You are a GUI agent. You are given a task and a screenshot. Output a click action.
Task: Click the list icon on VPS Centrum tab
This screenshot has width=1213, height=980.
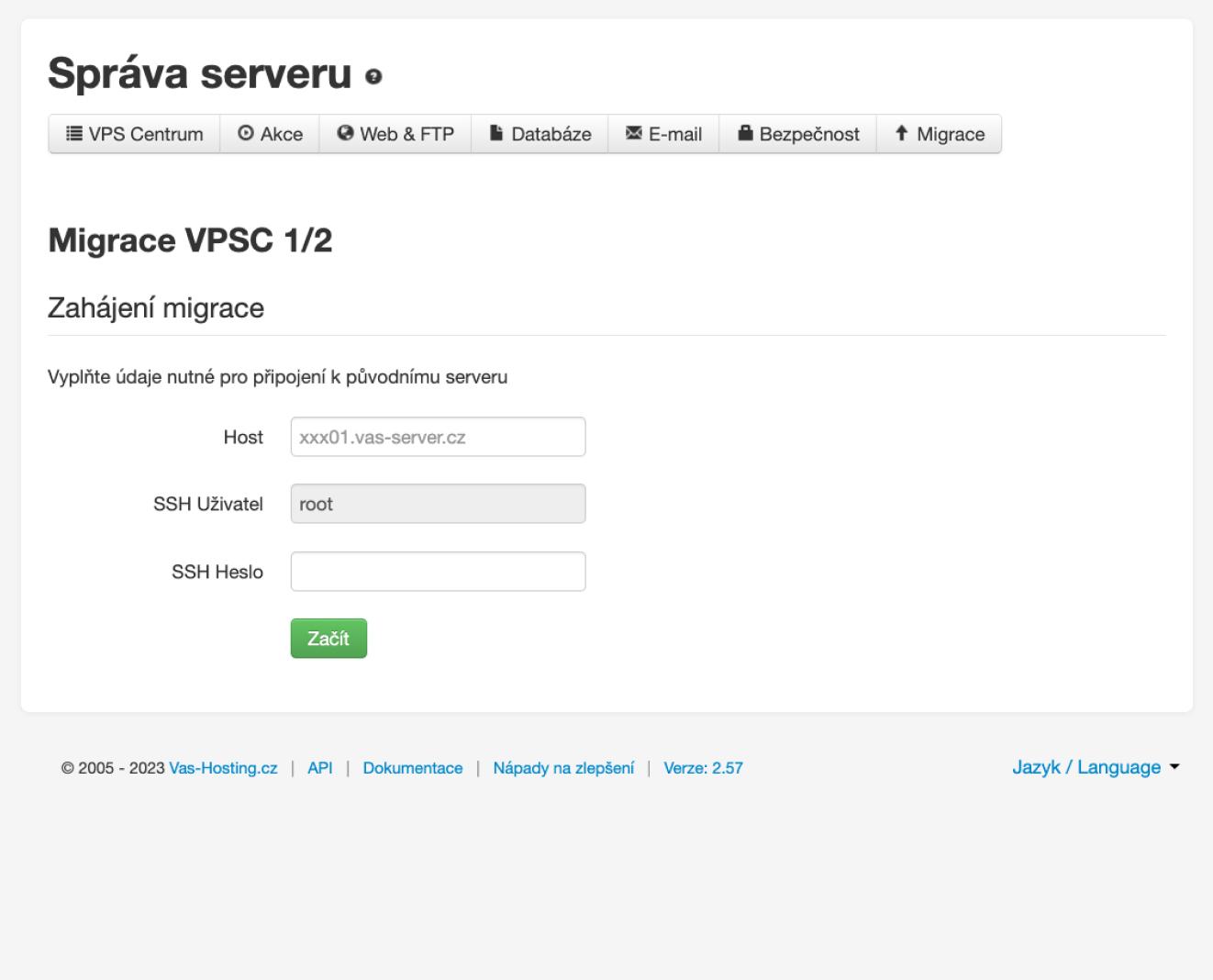74,133
